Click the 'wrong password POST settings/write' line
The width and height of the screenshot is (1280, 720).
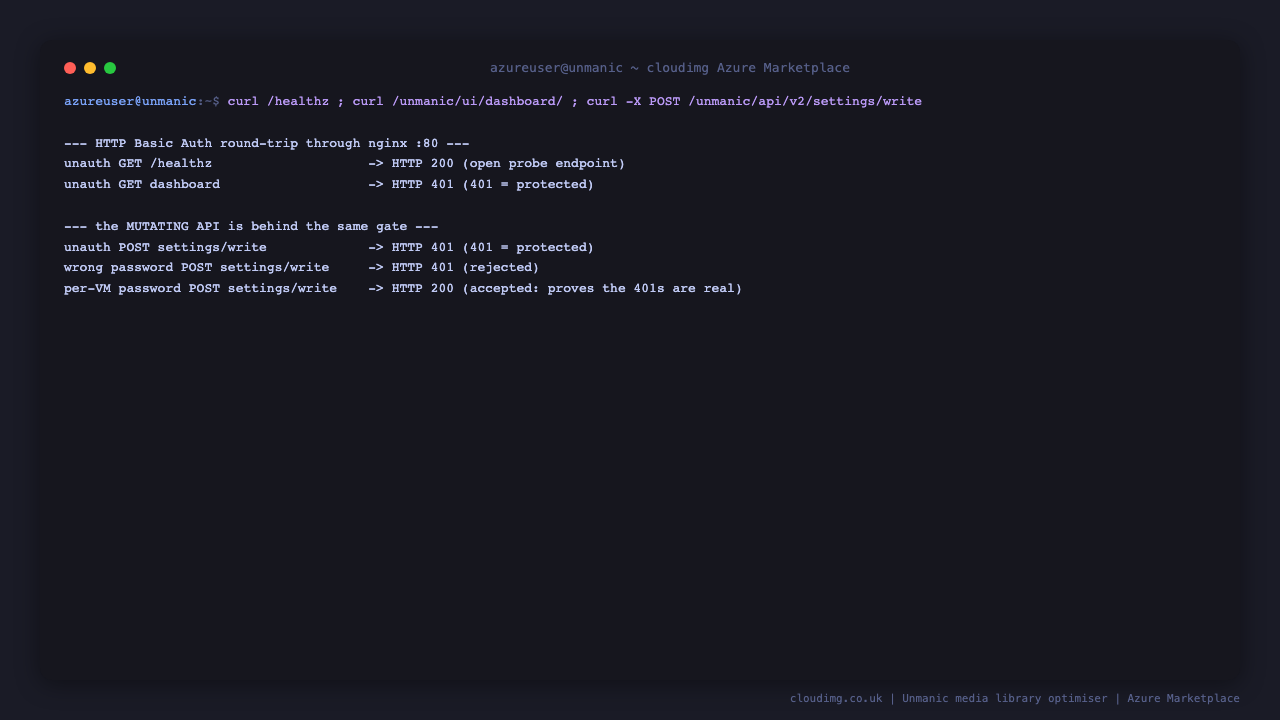pos(196,267)
